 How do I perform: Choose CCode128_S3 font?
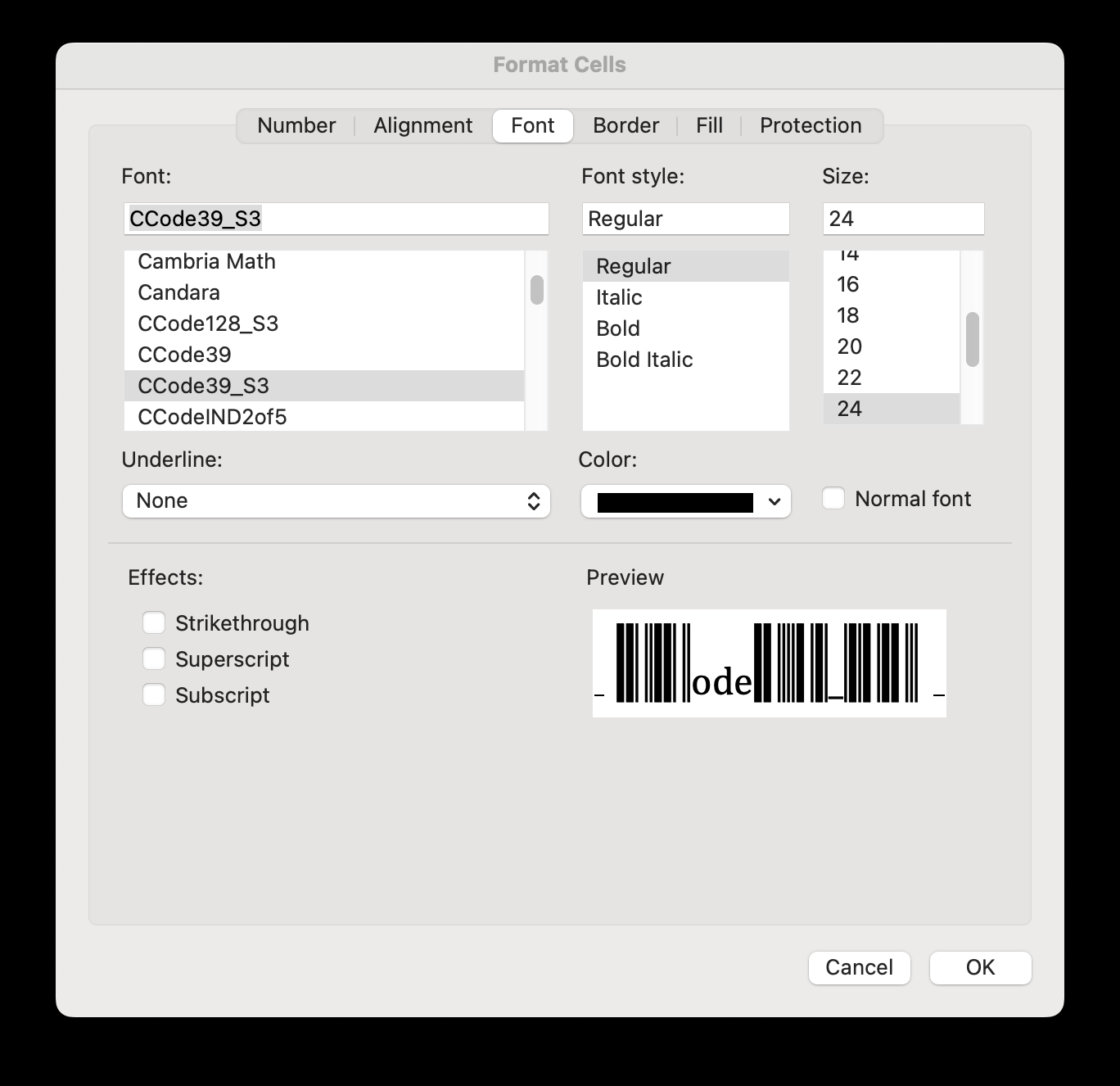click(324, 324)
